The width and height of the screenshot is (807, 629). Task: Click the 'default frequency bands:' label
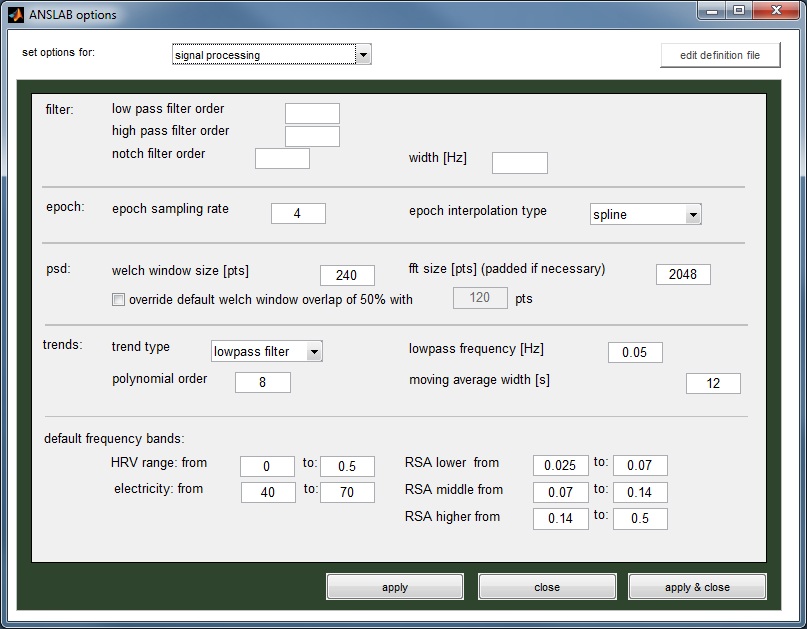pos(114,439)
